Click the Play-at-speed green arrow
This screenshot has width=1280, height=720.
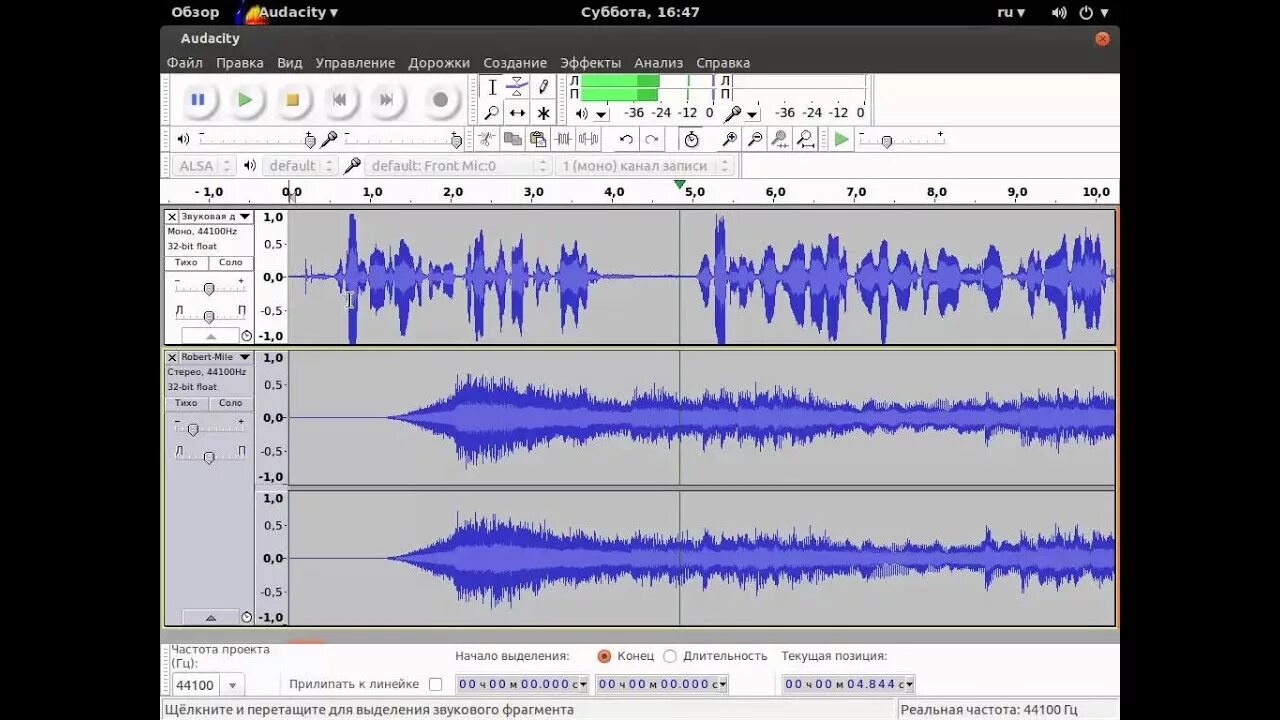pyautogui.click(x=841, y=140)
